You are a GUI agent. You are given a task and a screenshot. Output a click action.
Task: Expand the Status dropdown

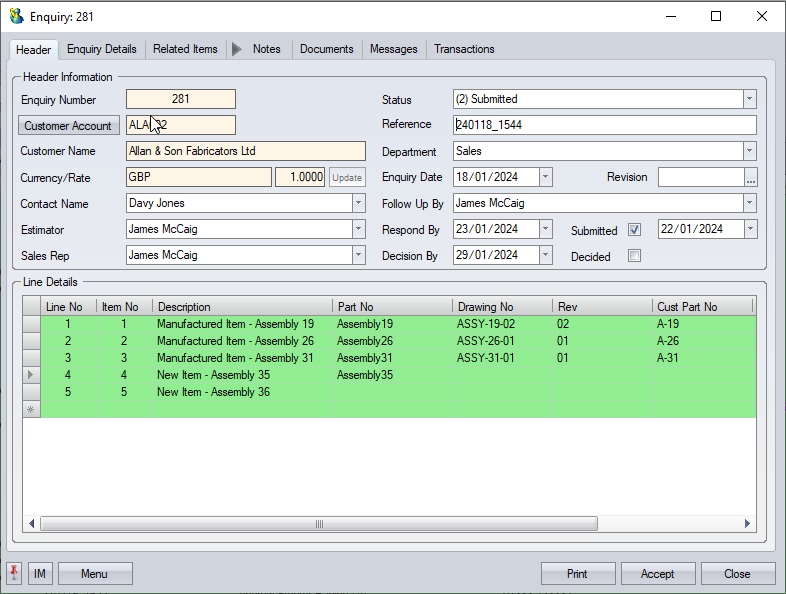pyautogui.click(x=749, y=99)
